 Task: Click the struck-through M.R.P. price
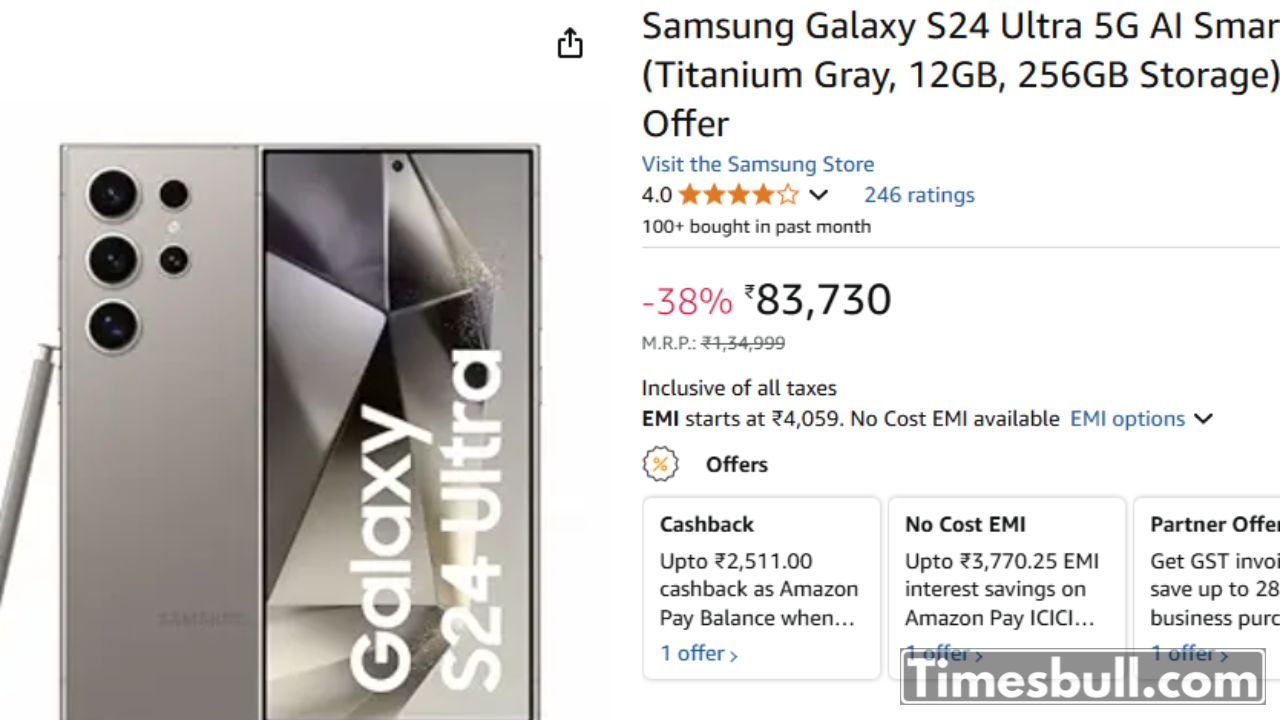742,343
